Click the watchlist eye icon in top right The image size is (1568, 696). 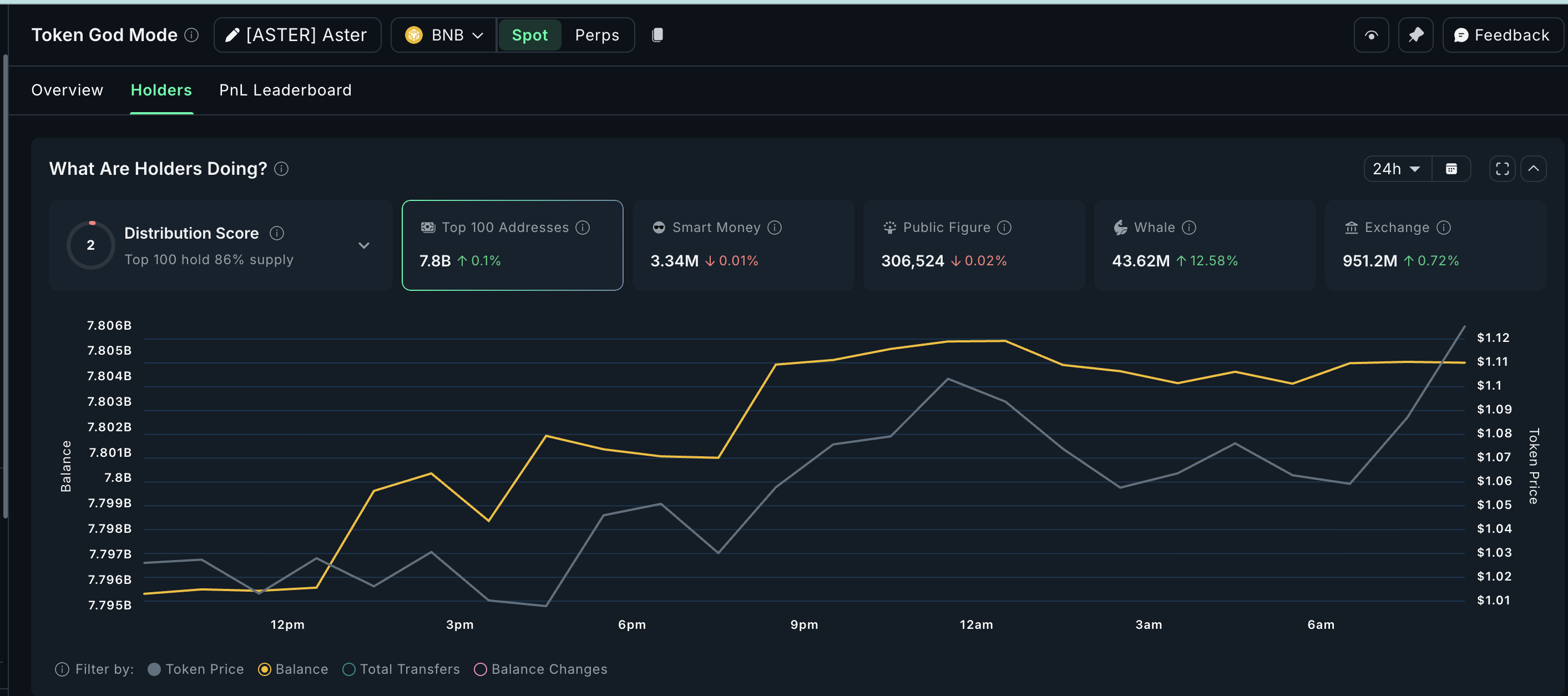[x=1371, y=35]
